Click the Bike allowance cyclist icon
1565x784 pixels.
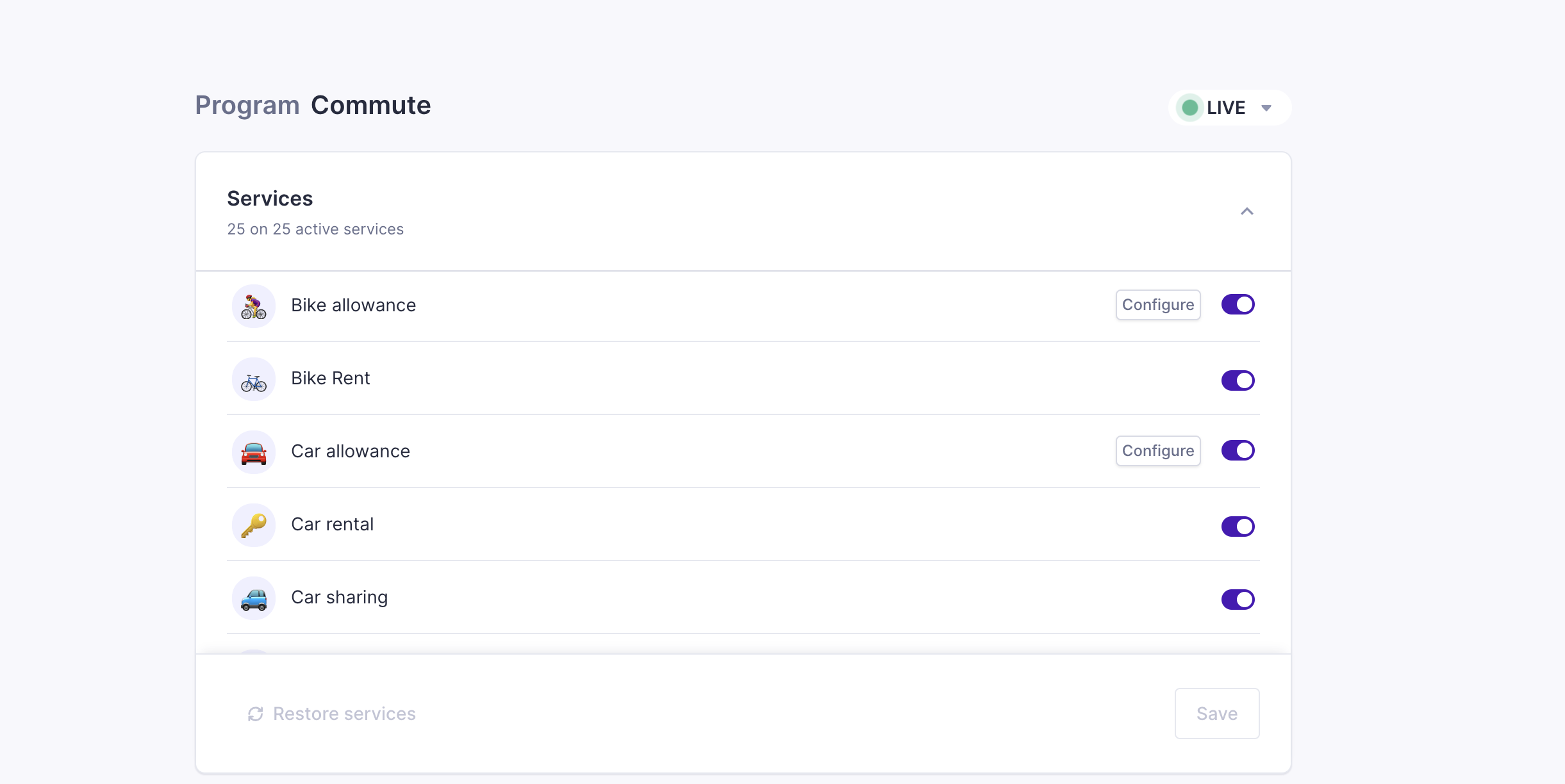pyautogui.click(x=254, y=306)
